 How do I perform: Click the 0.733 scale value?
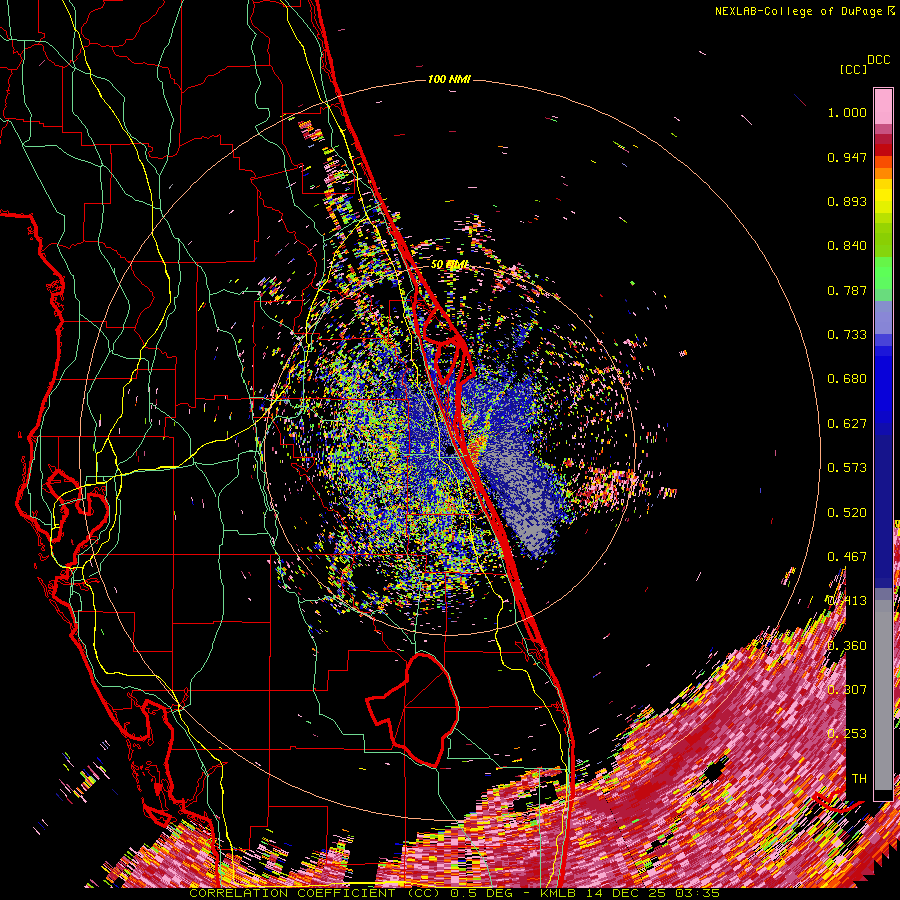[x=847, y=335]
